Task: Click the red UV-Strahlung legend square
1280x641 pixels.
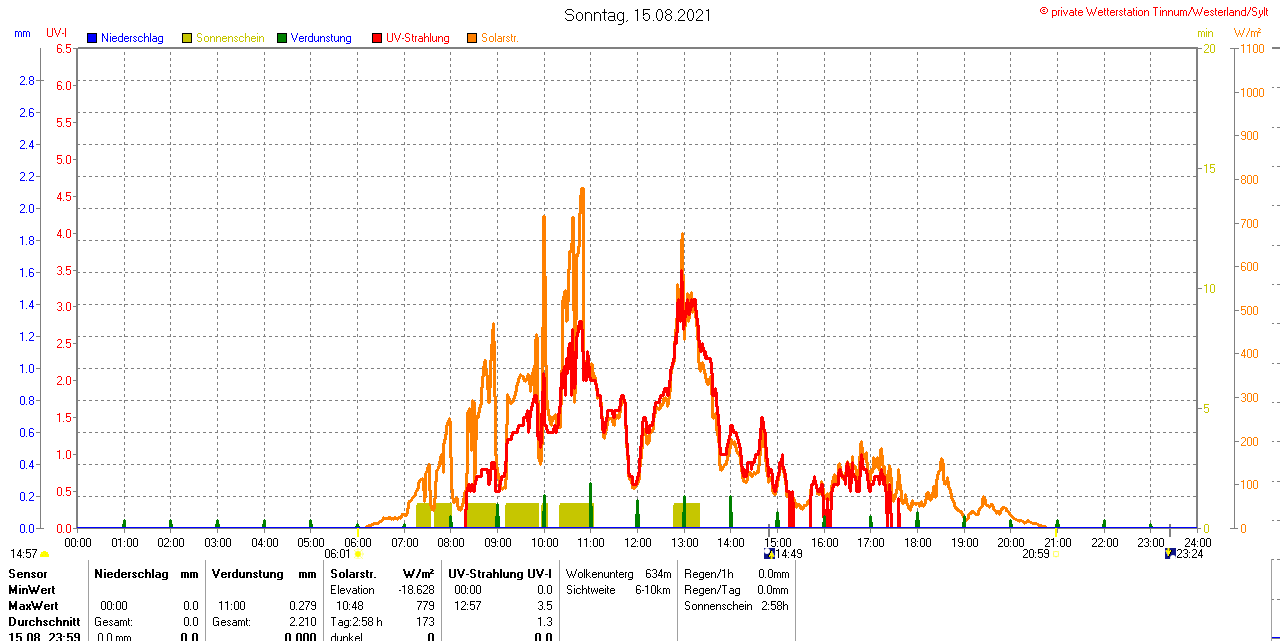Action: tap(377, 38)
